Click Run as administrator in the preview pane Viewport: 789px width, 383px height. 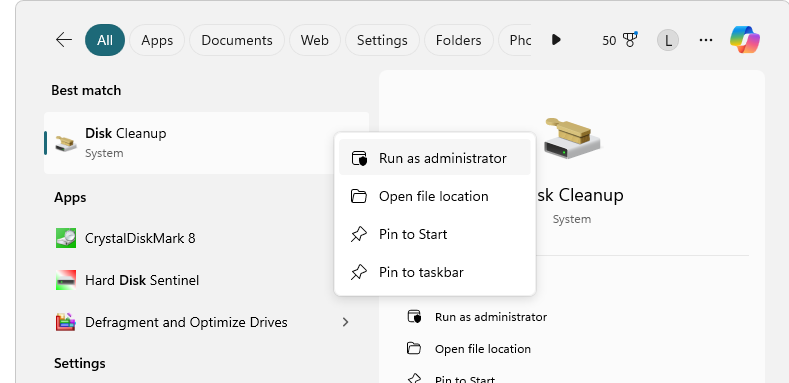coord(491,317)
